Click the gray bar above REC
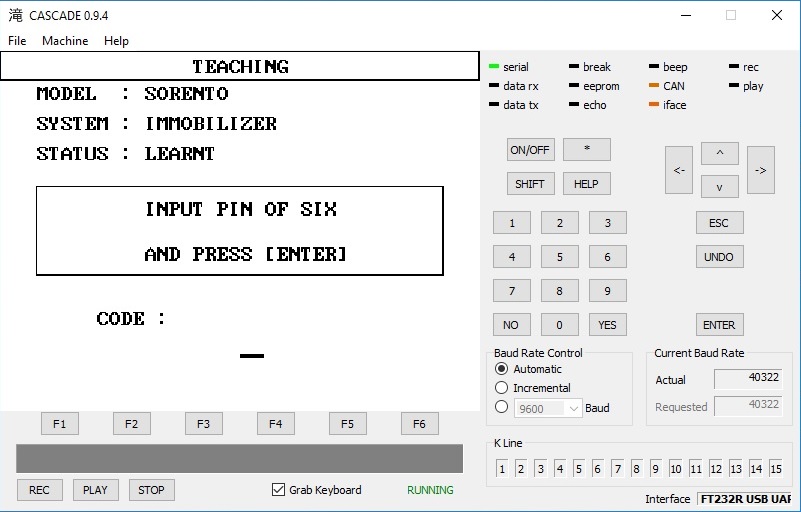801x512 pixels. [239, 458]
